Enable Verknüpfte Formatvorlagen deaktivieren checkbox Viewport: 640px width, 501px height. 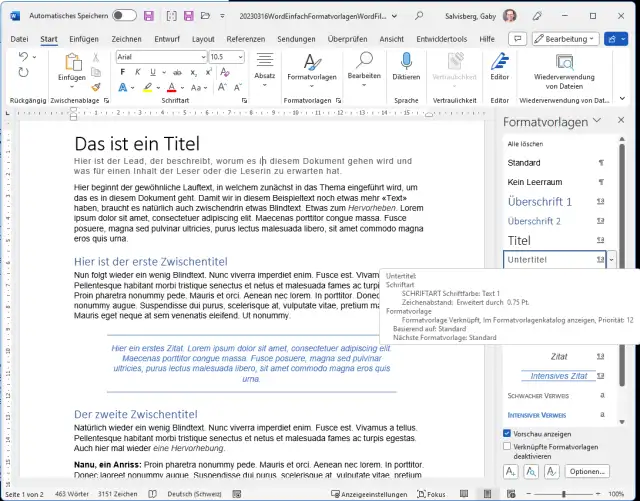(507, 446)
